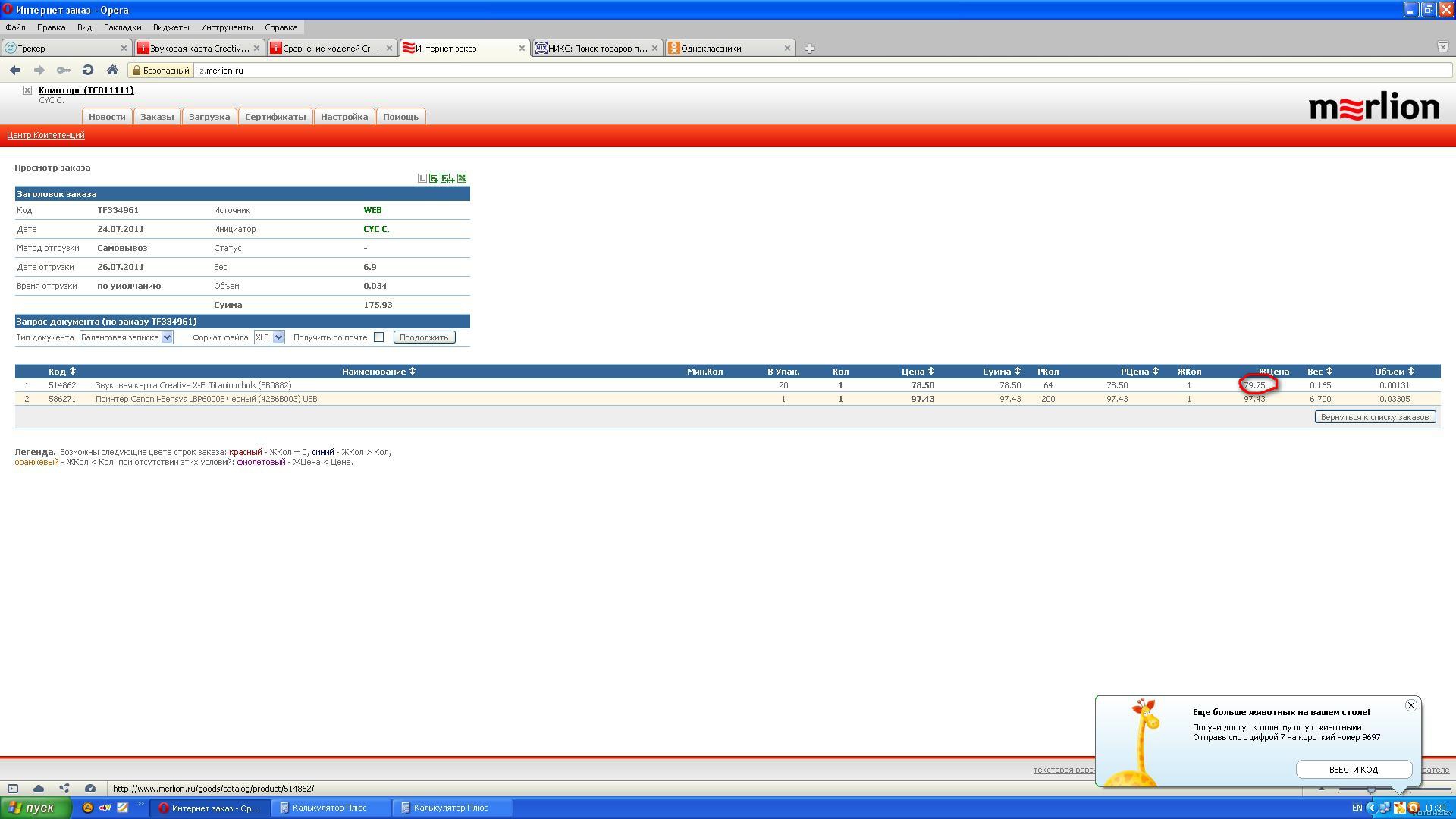Open the Opera Unite share icon
This screenshot has width=1456, height=819.
64,789
